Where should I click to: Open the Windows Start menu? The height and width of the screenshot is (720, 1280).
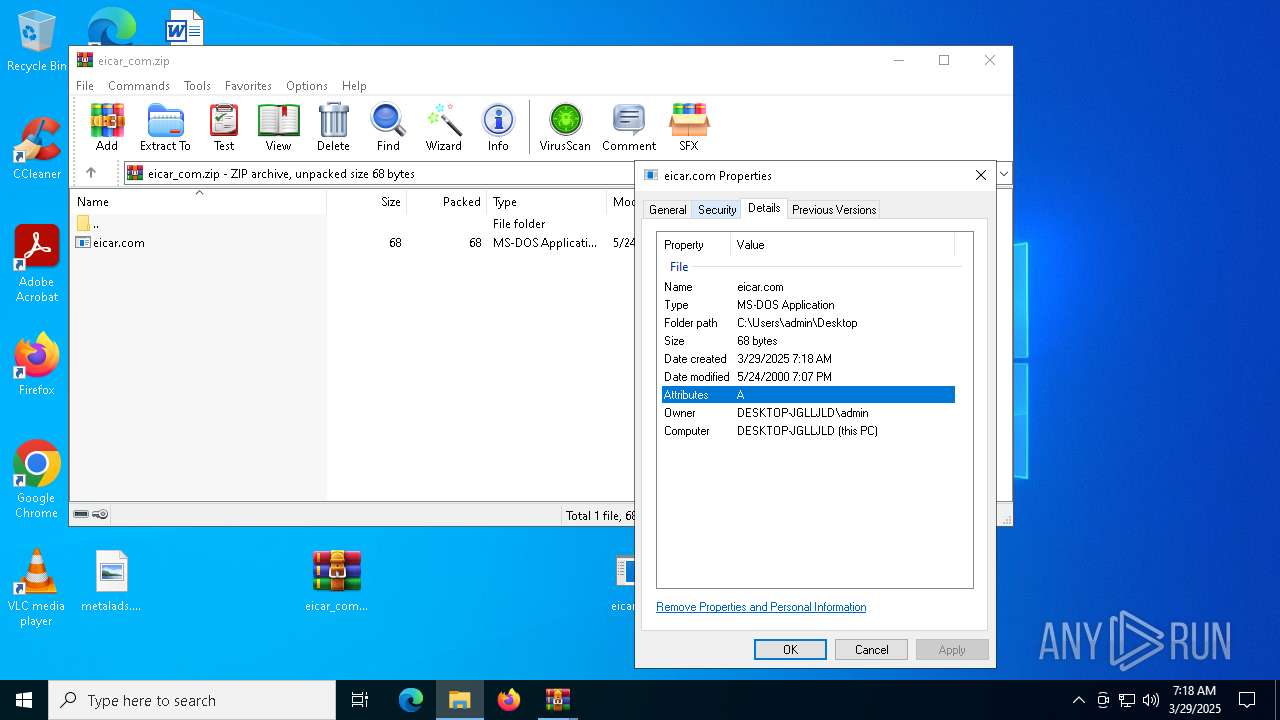(24, 700)
